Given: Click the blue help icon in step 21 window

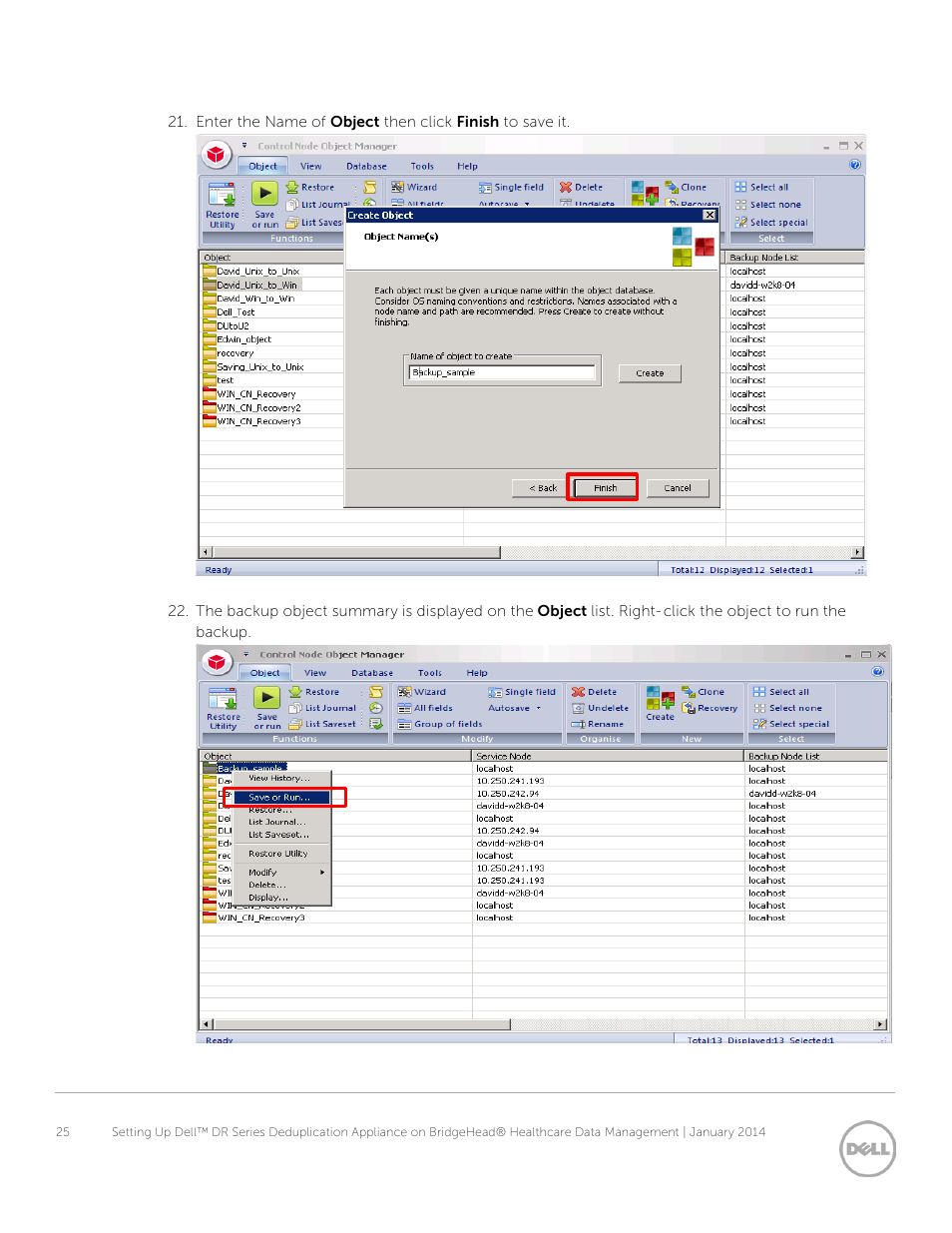Looking at the screenshot, I should pyautogui.click(x=855, y=165).
